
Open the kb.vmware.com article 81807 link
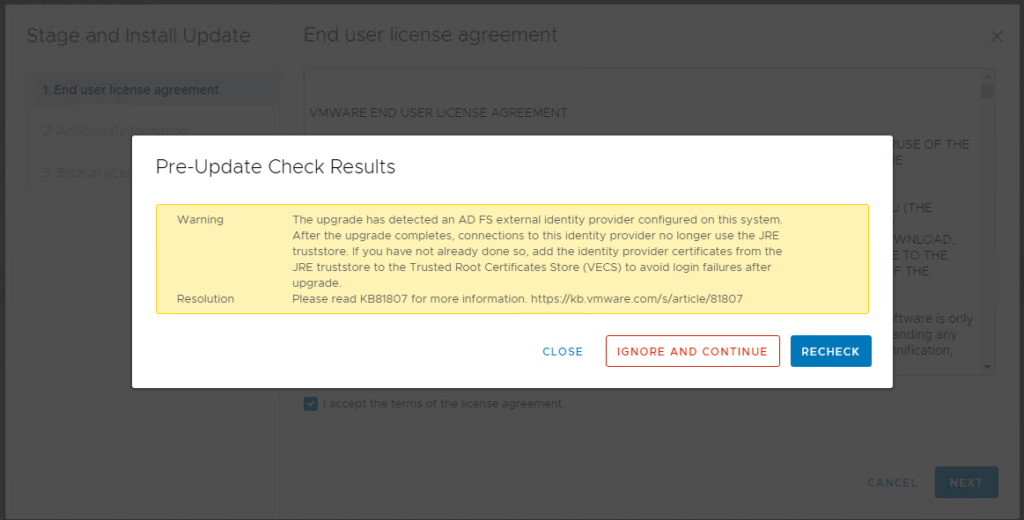[x=637, y=299]
